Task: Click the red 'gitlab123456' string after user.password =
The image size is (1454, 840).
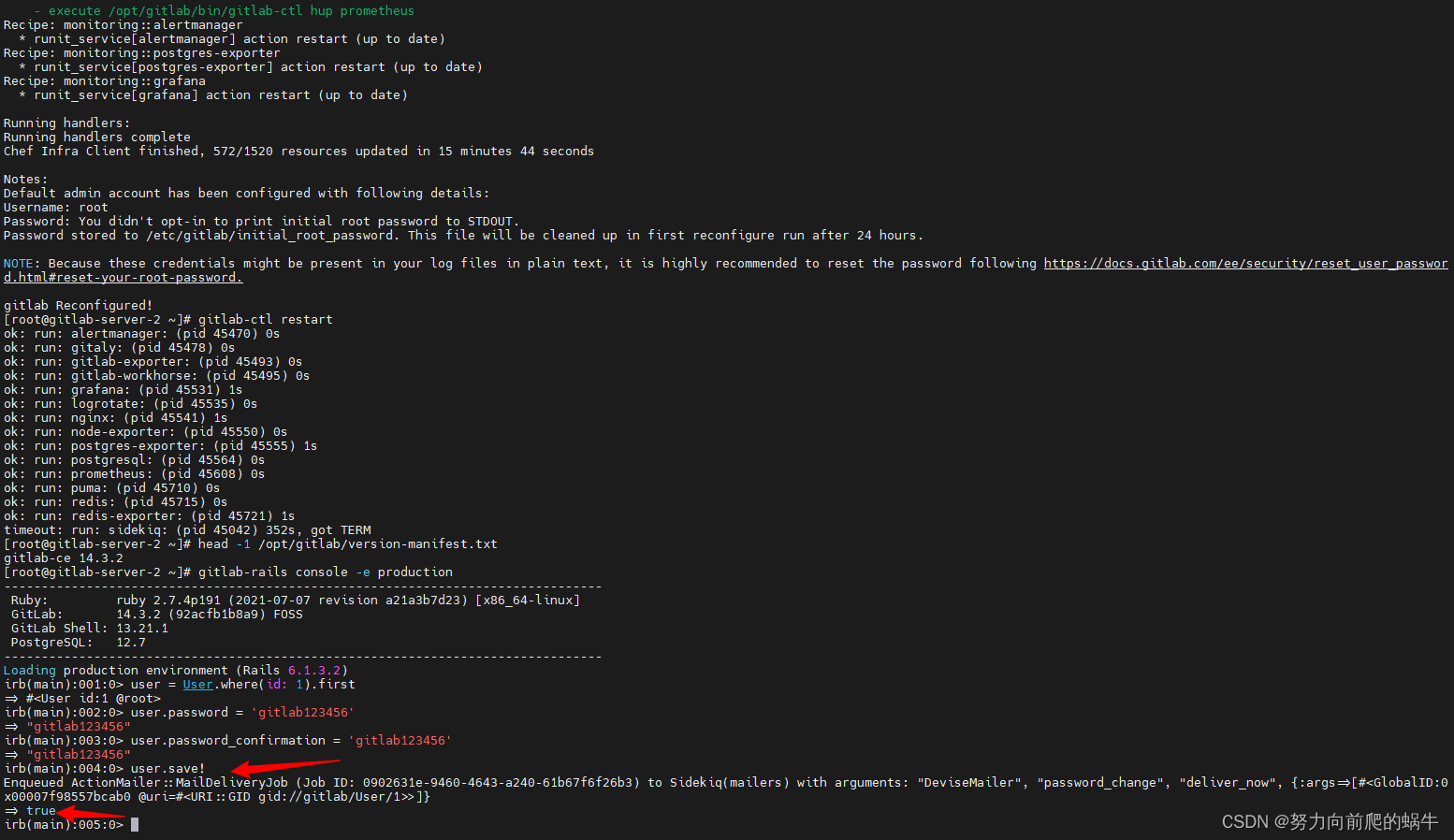Action: coord(306,713)
